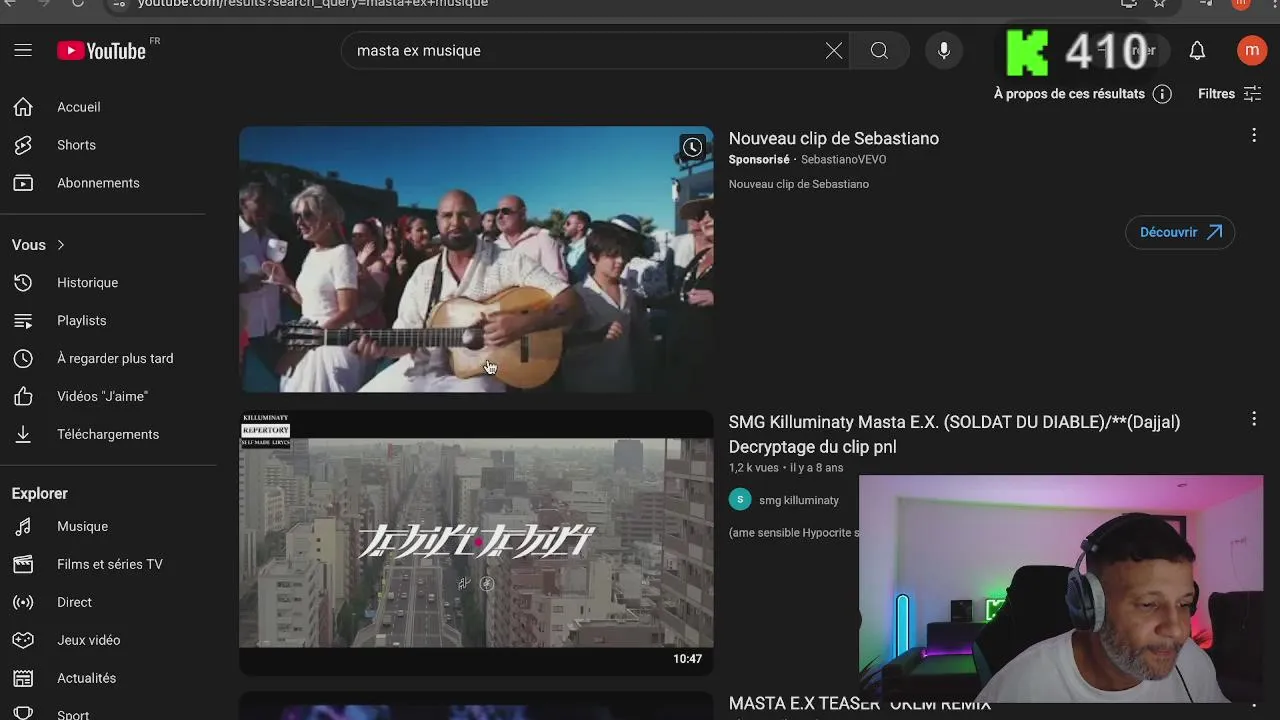Bookmark page with browser star icon
The width and height of the screenshot is (1280, 720).
click(1160, 3)
